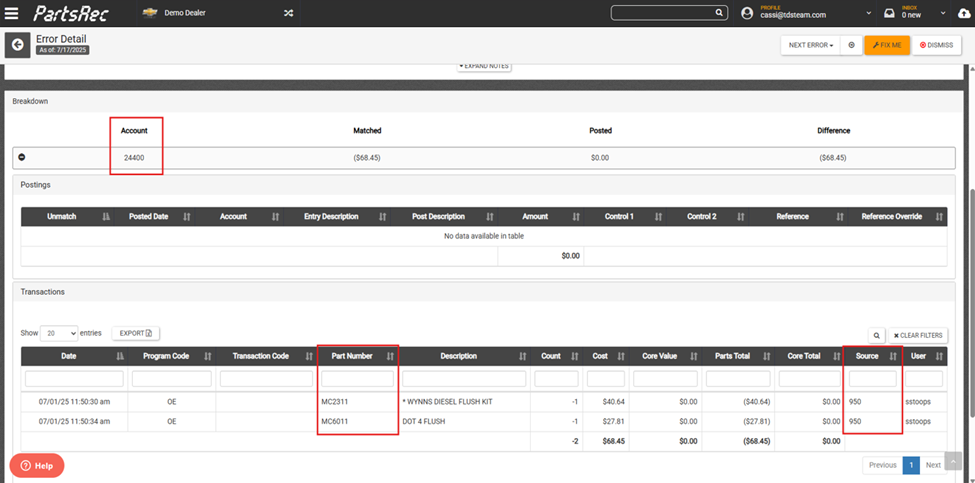This screenshot has width=975, height=483.
Task: Open transactions search magnifier button
Action: [x=876, y=336]
